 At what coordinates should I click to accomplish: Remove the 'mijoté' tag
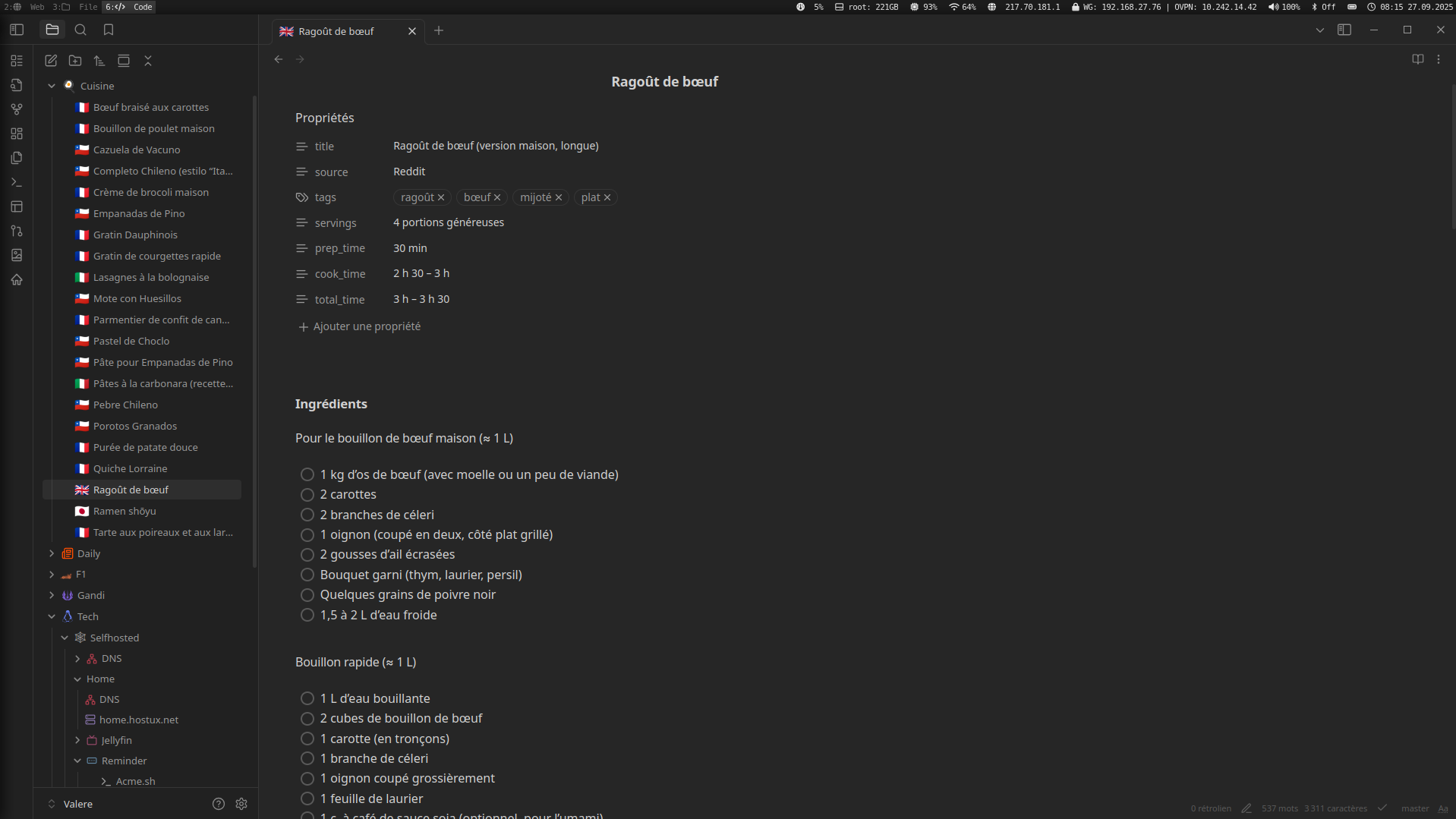tap(559, 197)
